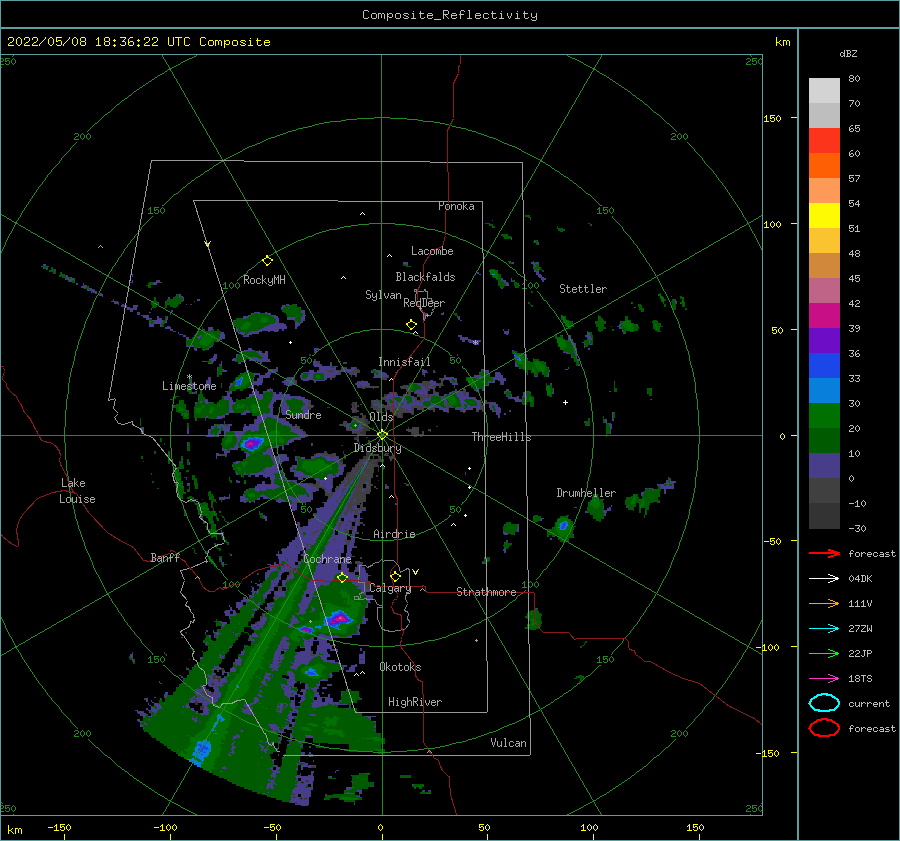Select the bright yellow 54 dBZ swatch

point(824,215)
